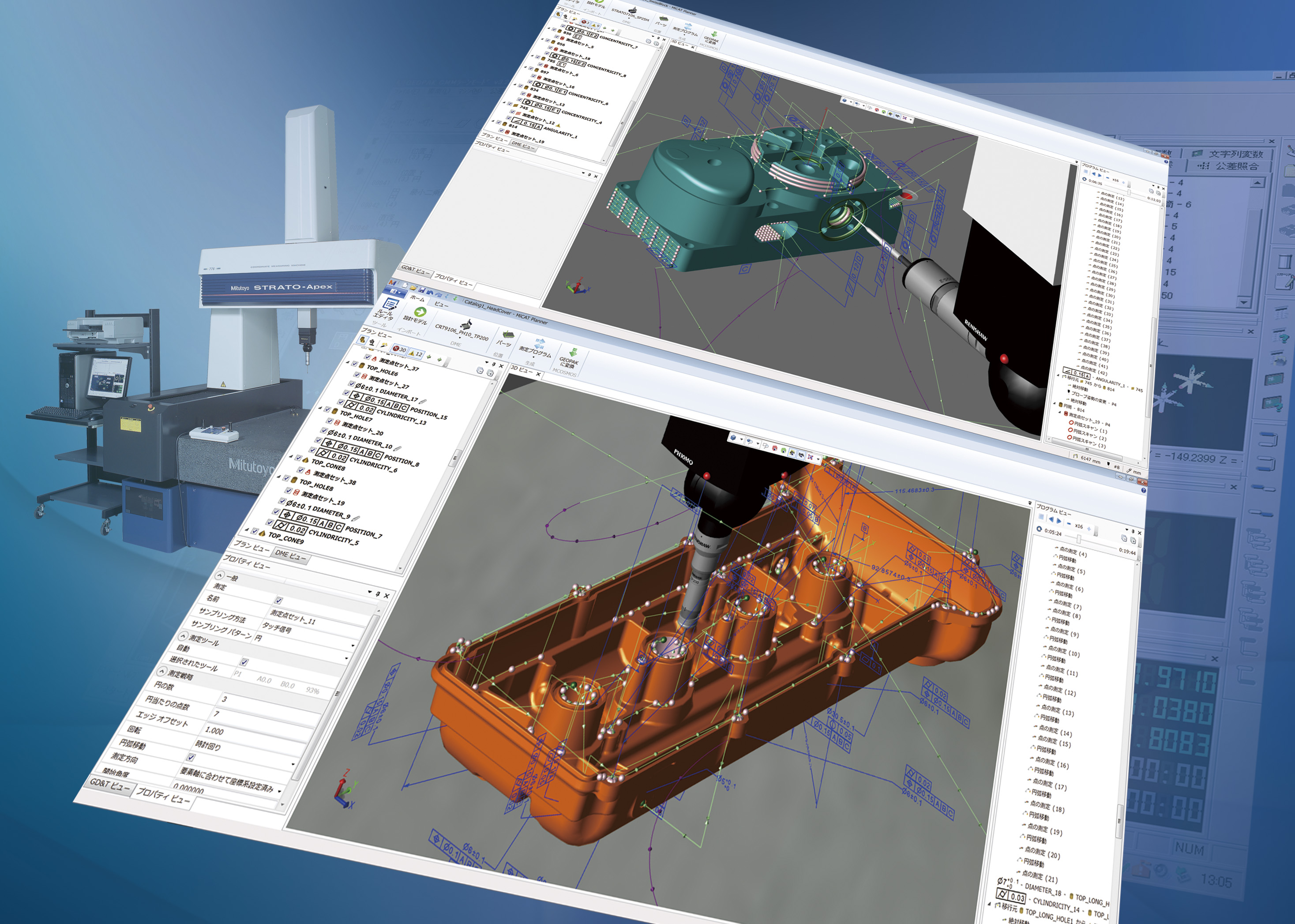This screenshot has width=1295, height=924.
Task: Collapse the 測定戦略 section in property view
Action: [x=162, y=672]
